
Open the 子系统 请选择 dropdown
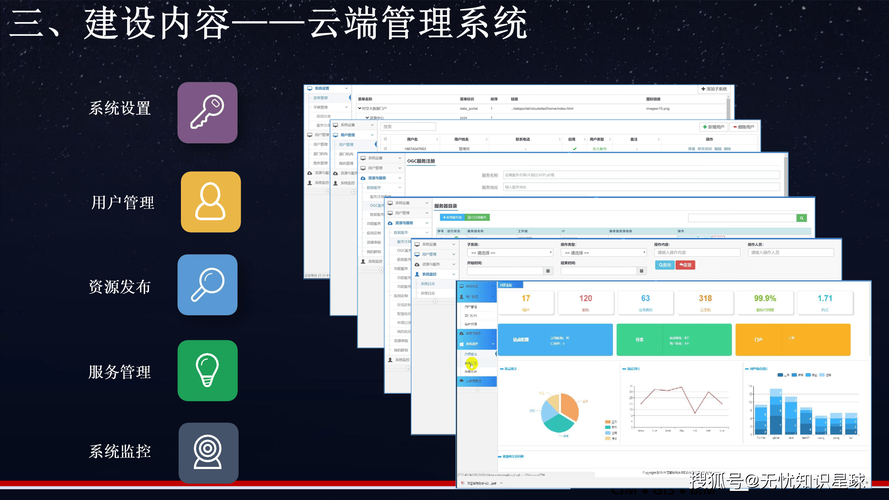tap(510, 253)
